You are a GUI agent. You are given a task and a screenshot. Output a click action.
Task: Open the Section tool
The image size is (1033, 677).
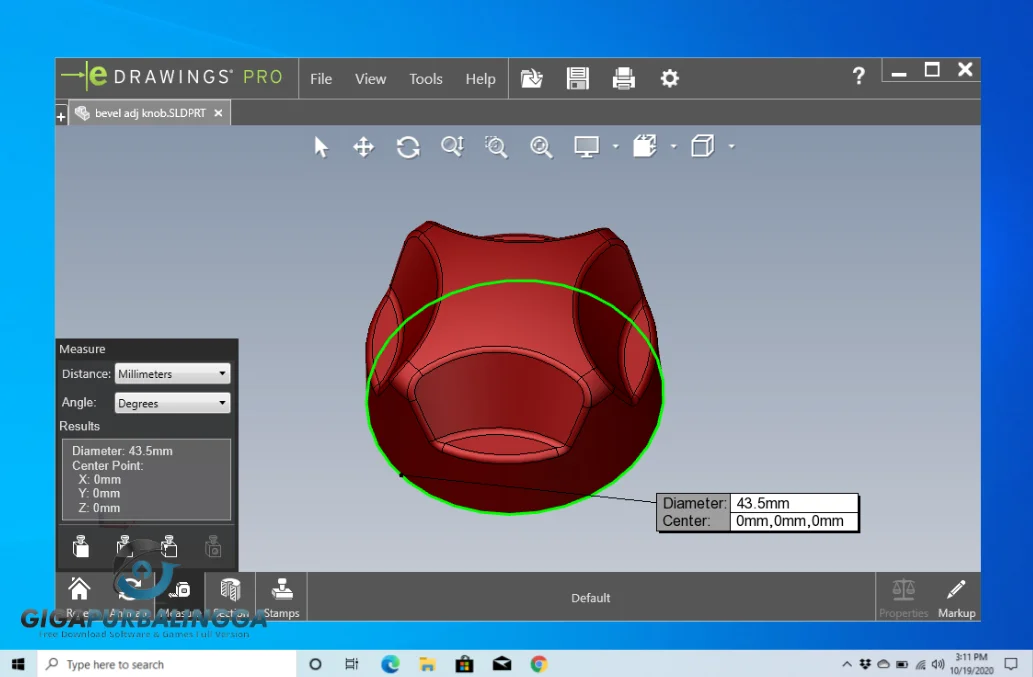(229, 592)
